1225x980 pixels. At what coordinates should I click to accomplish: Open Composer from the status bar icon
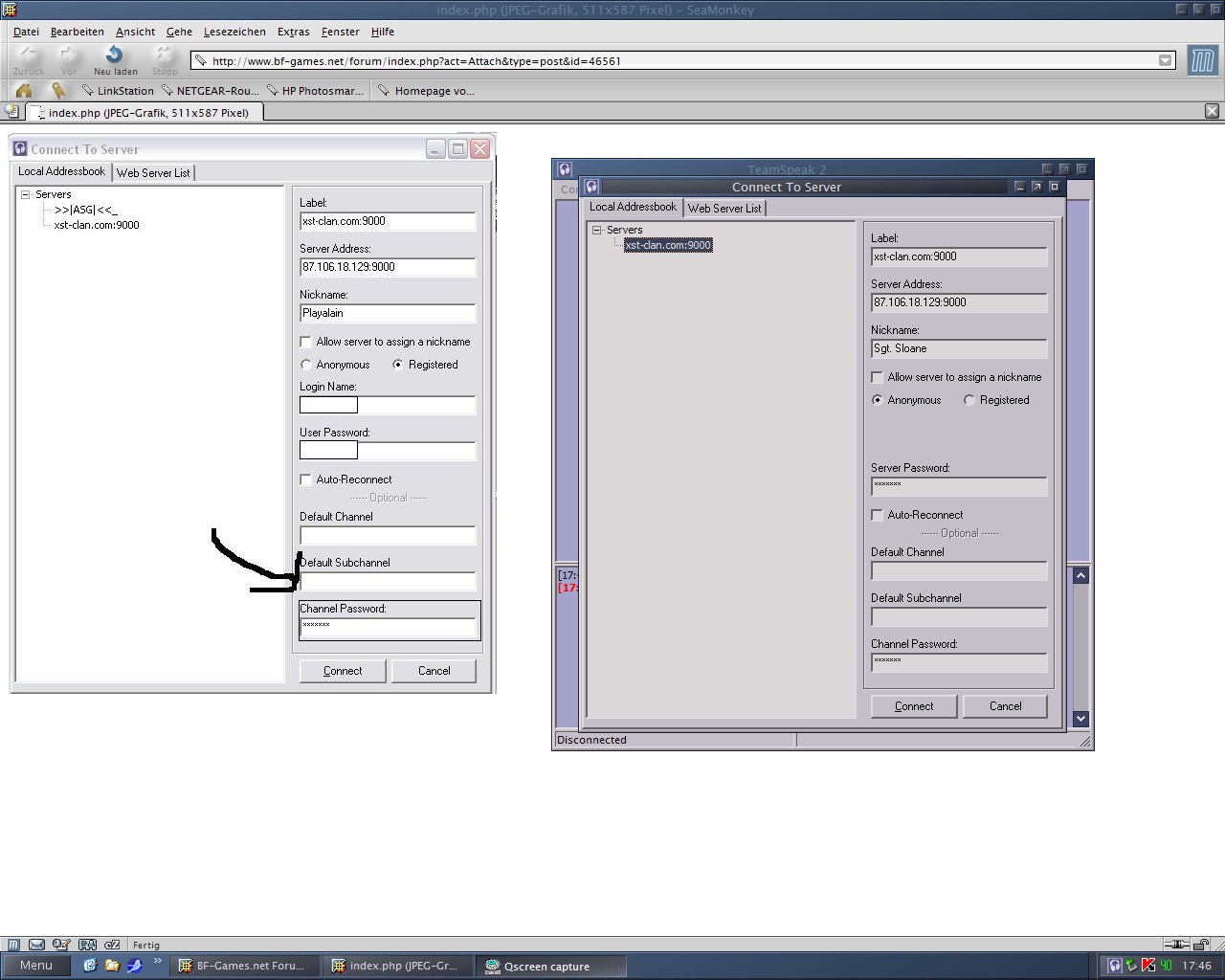click(61, 945)
